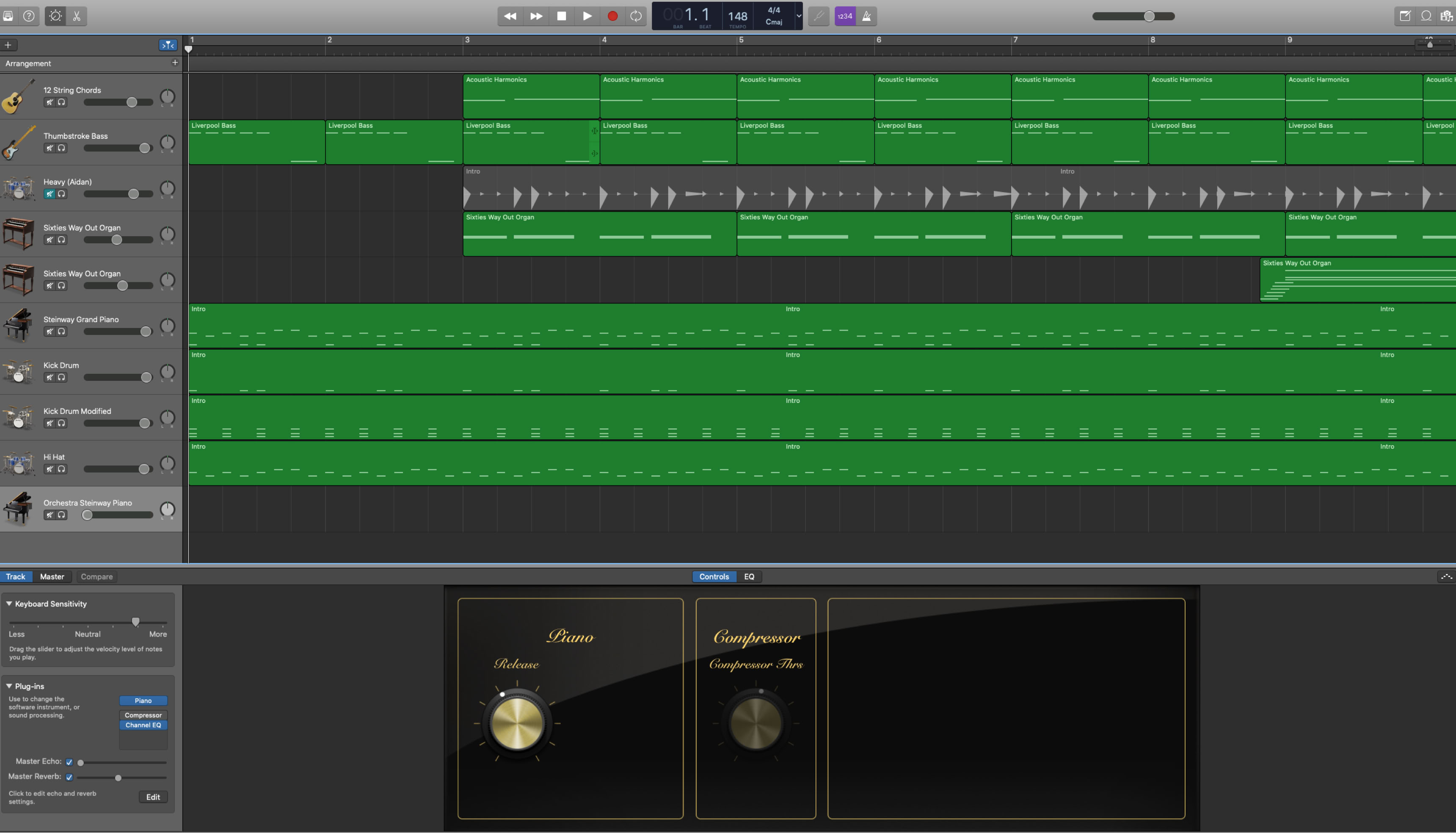Collapse the Keyboard Sensitivity section

point(9,604)
